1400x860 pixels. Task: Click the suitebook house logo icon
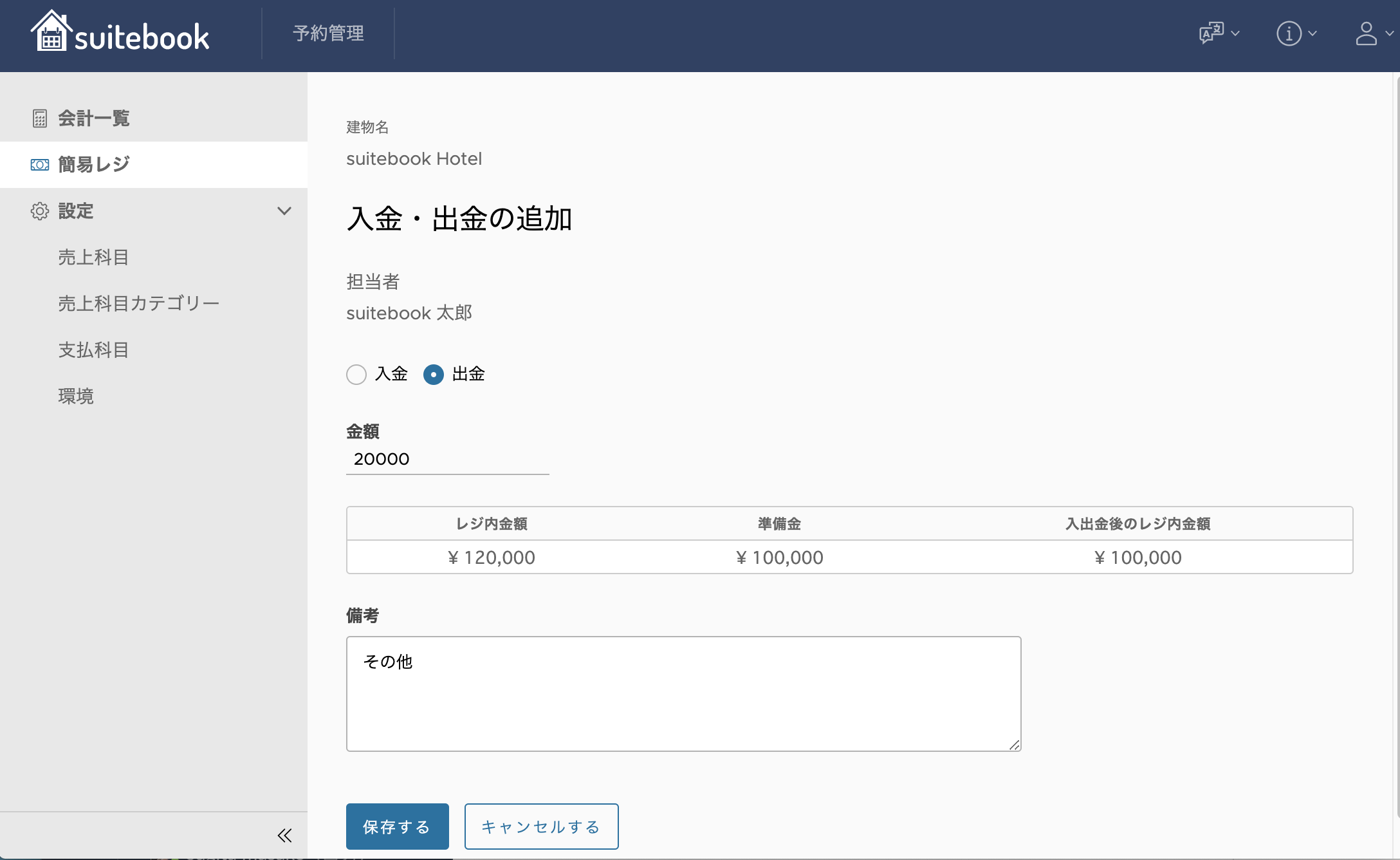click(50, 30)
